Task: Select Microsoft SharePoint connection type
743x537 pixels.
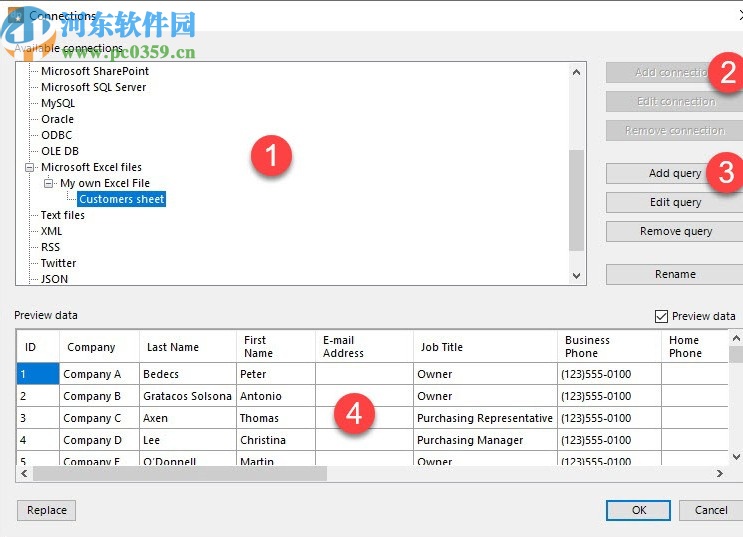Action: [95, 71]
